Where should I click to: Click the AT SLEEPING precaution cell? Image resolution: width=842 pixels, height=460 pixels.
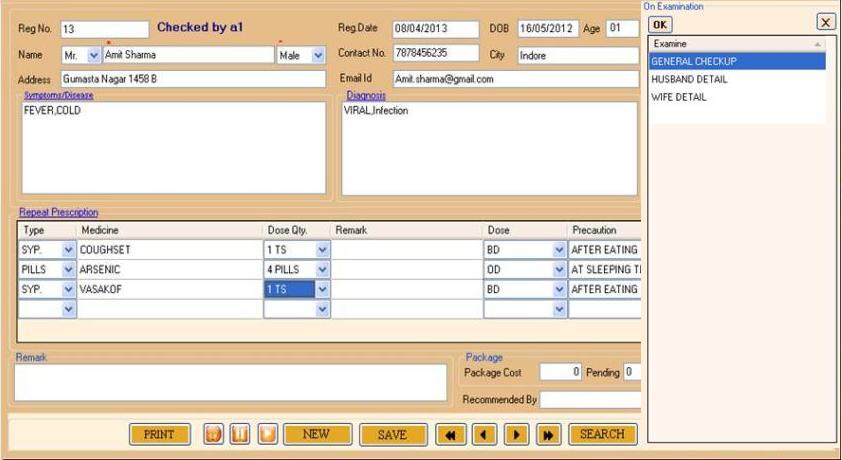tap(605, 269)
